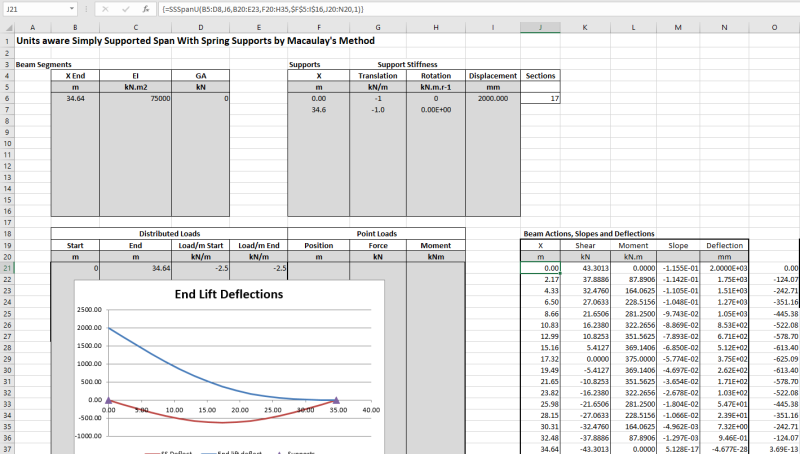Viewport: 800px width, 454px height.
Task: Click the X End value 34.64 in row 6
Action: [x=75, y=98]
